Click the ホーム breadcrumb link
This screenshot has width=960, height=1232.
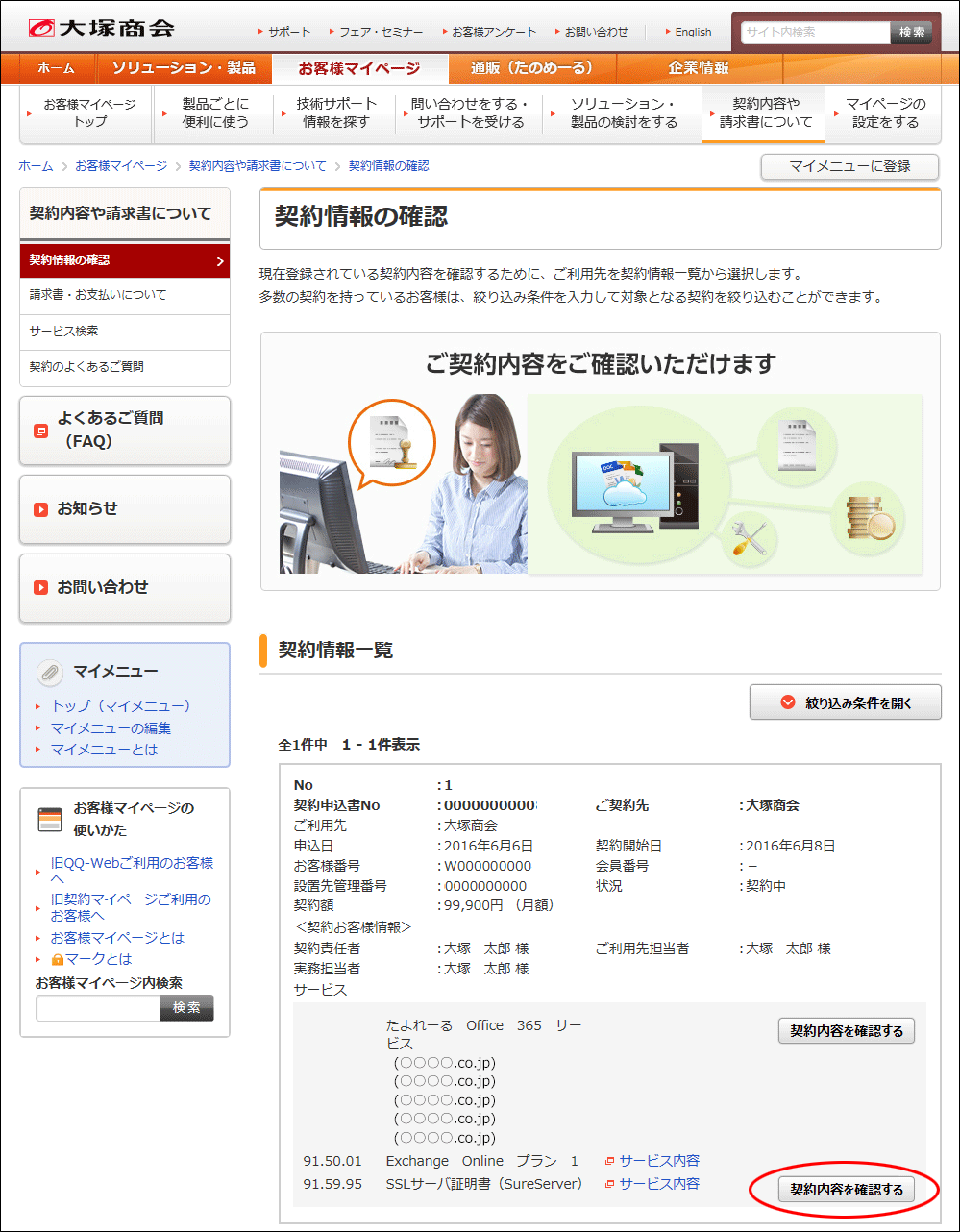pyautogui.click(x=36, y=166)
